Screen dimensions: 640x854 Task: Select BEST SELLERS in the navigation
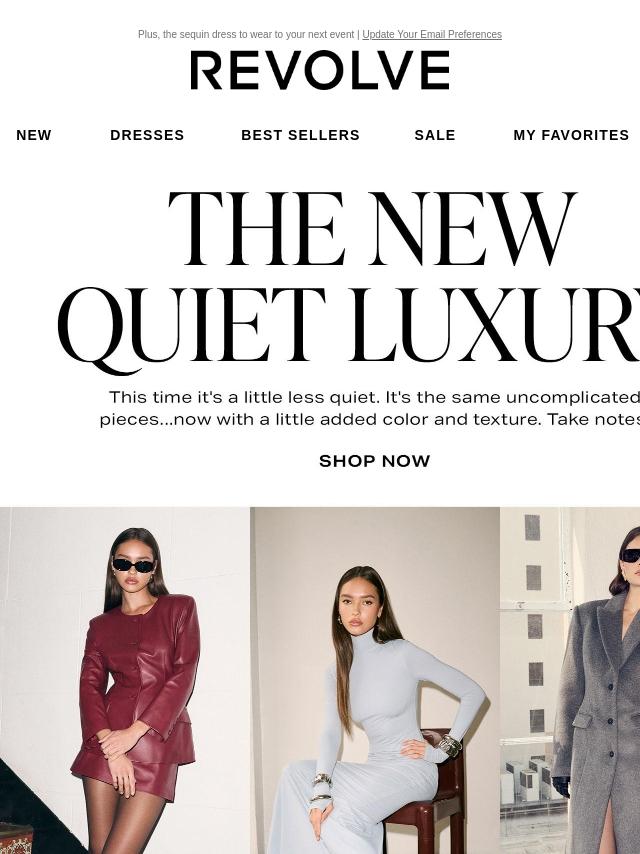click(x=301, y=135)
